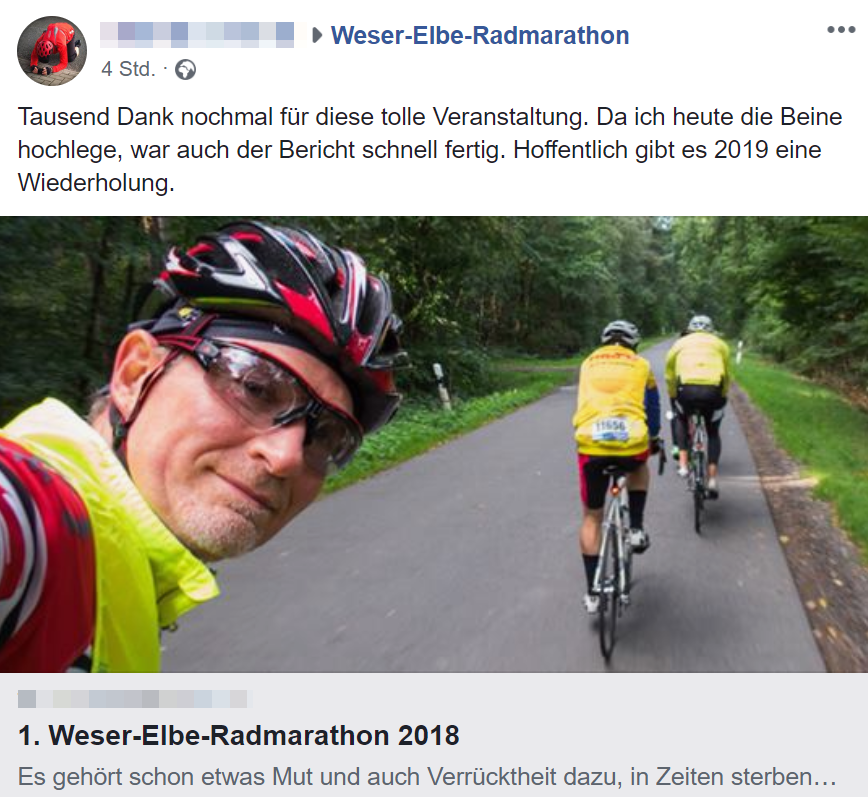Click the blurred source domain above the title
This screenshot has width=868, height=797.
pos(133,699)
